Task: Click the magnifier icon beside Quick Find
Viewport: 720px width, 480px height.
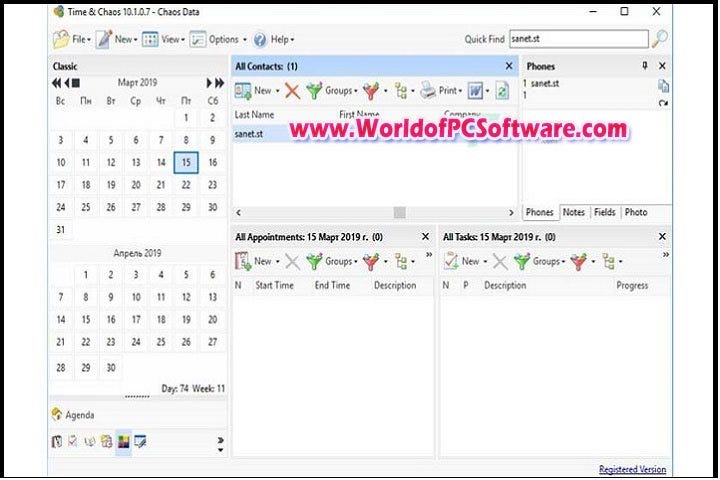Action: (660, 39)
